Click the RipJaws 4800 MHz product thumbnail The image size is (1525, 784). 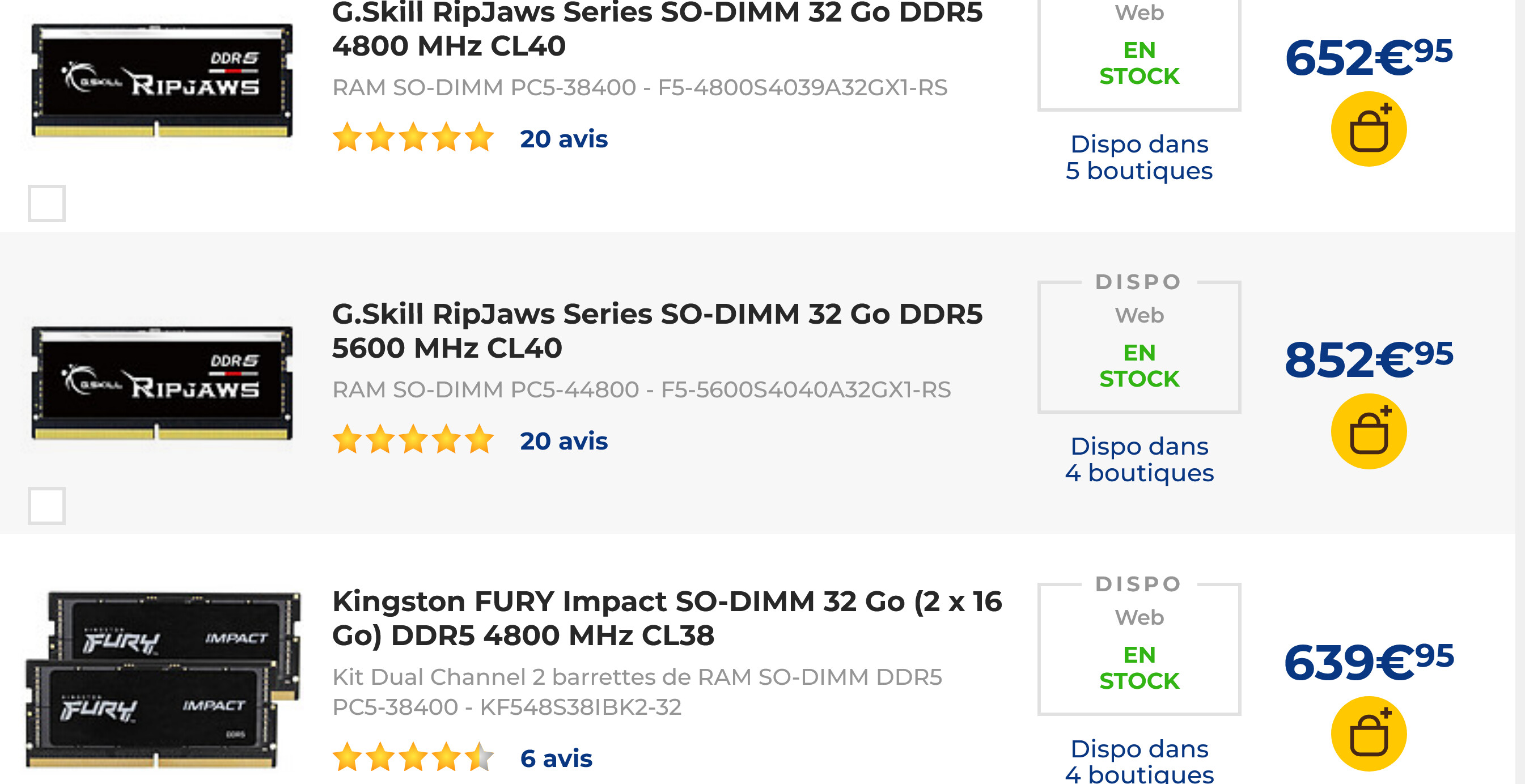click(162, 81)
